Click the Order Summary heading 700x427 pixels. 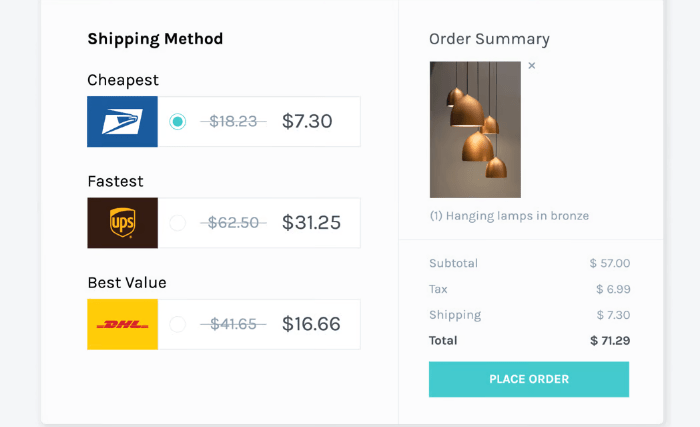point(489,39)
